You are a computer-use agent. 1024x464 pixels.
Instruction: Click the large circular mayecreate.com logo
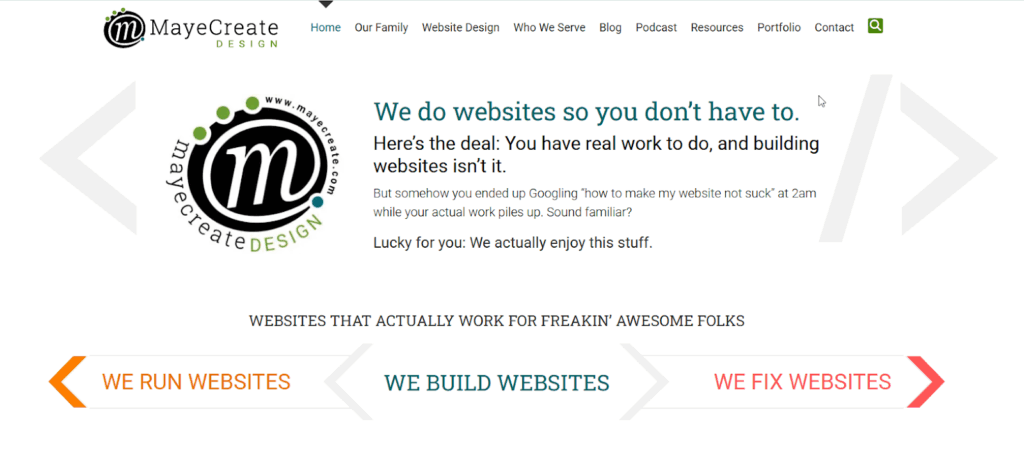coord(251,174)
